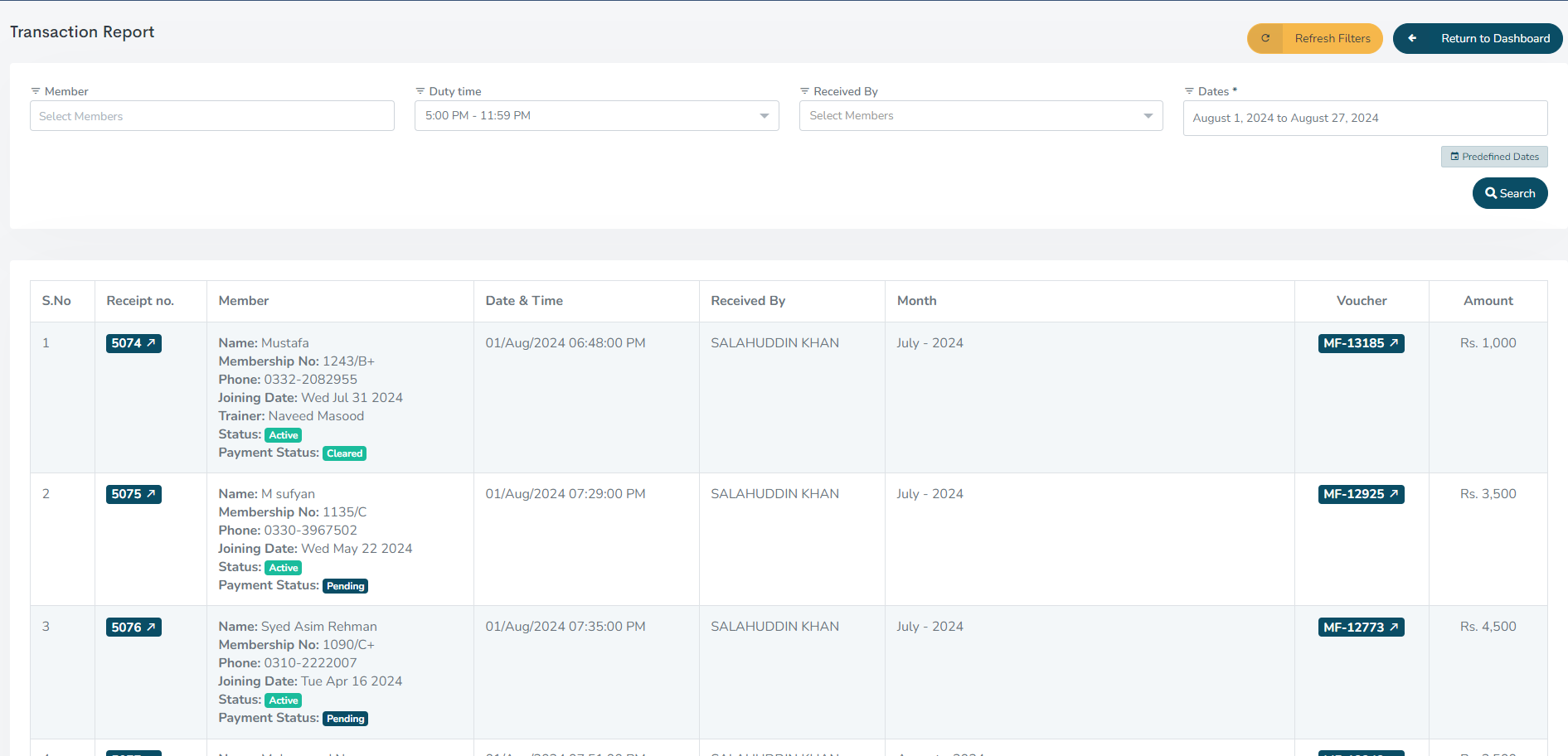Click the magnifier icon on Search button
The width and height of the screenshot is (1568, 756).
tap(1491, 193)
